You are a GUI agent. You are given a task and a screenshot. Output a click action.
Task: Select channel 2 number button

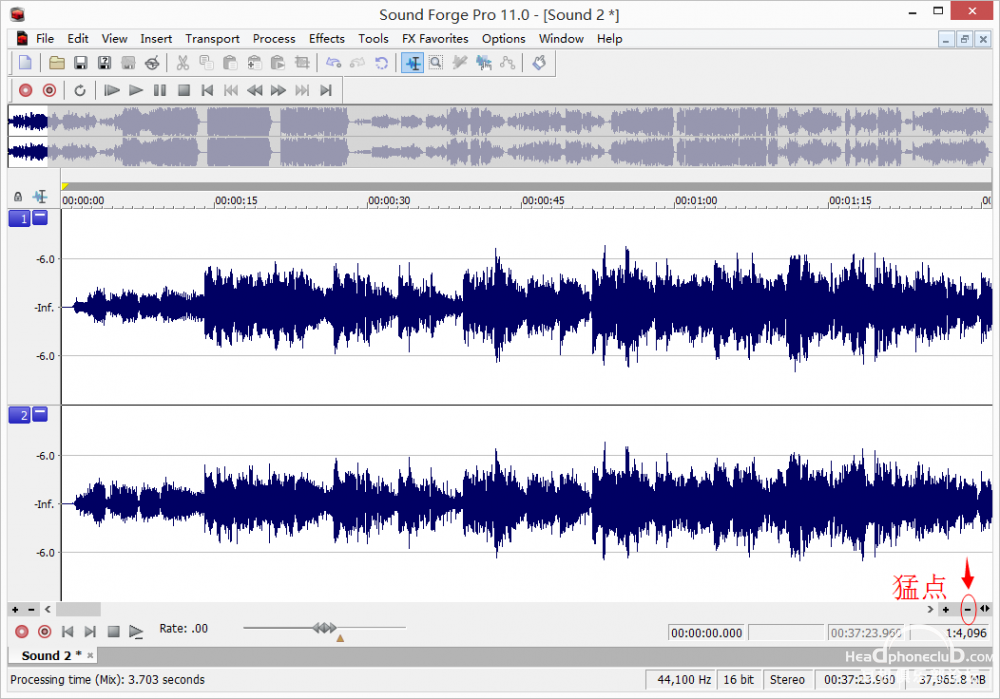pos(20,415)
